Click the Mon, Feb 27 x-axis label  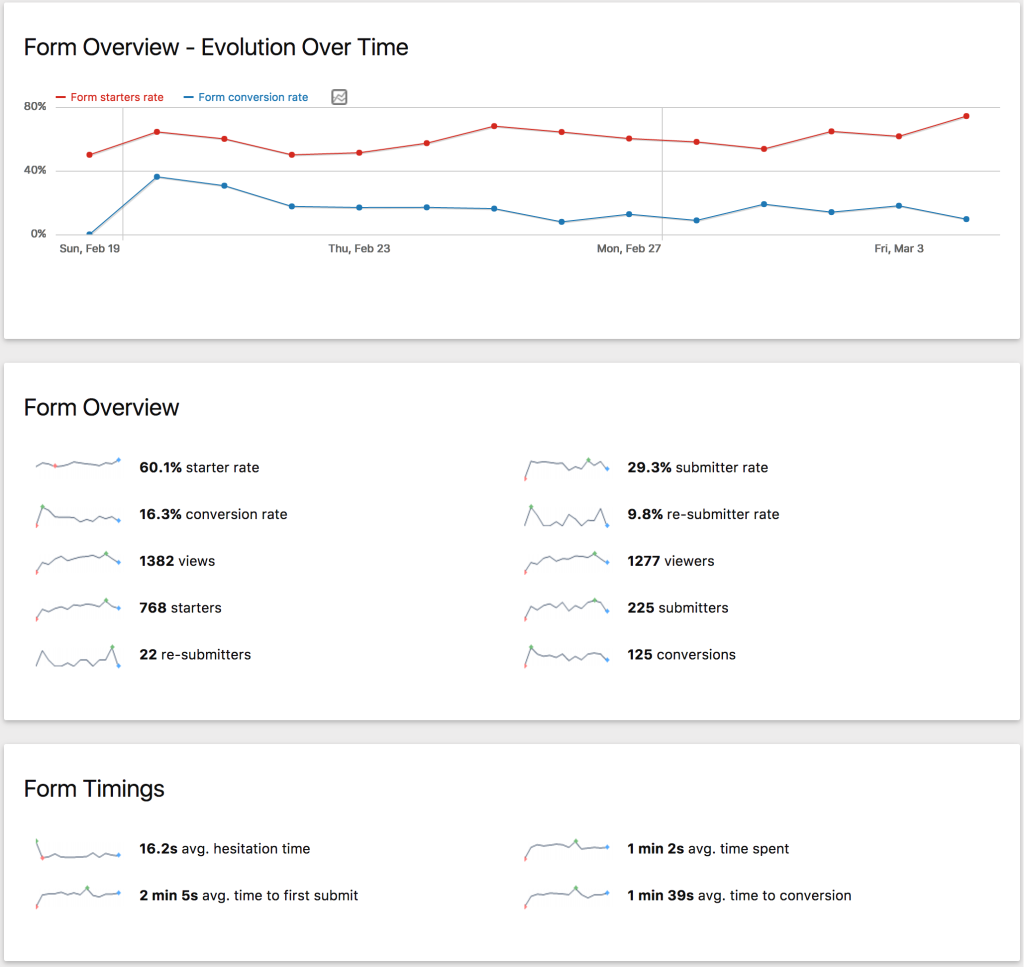point(629,249)
